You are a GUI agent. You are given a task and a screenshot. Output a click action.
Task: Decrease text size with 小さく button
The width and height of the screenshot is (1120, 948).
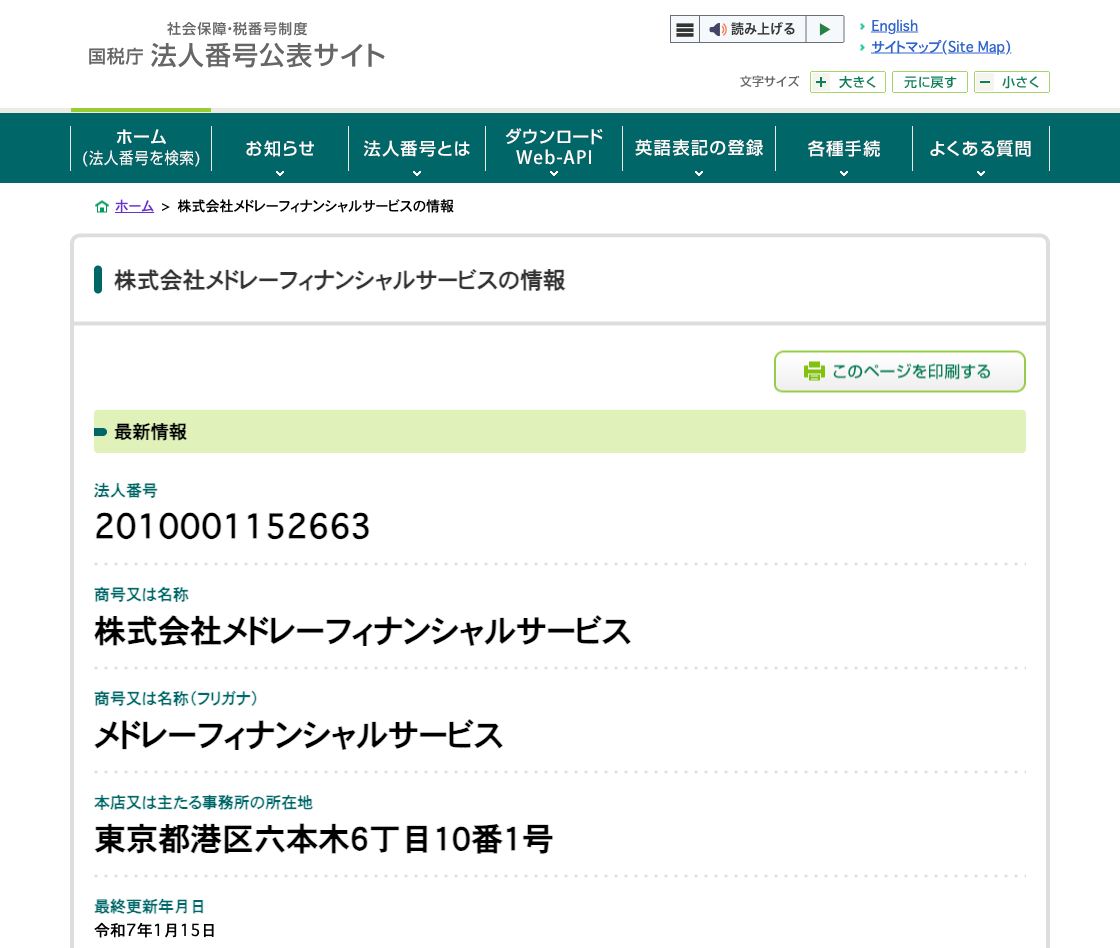1011,82
